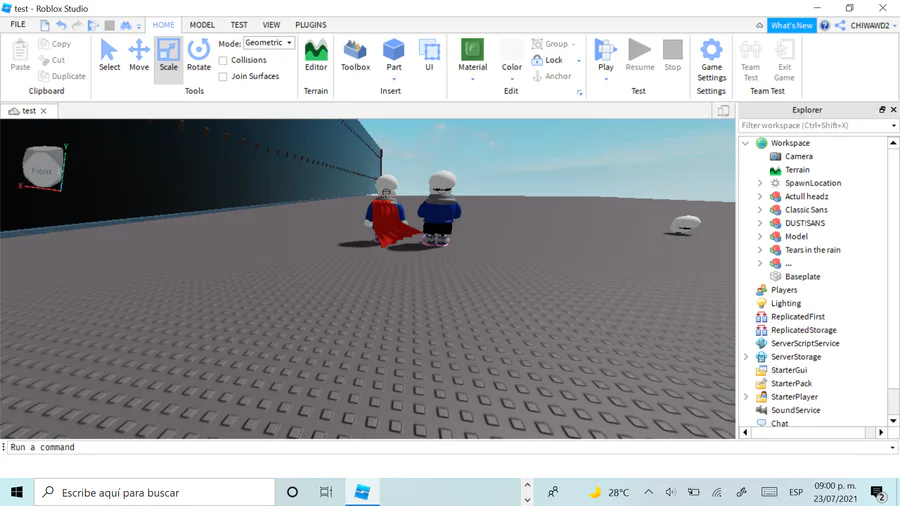Open the Toolbox panel
This screenshot has width=900, height=506.
(x=355, y=55)
